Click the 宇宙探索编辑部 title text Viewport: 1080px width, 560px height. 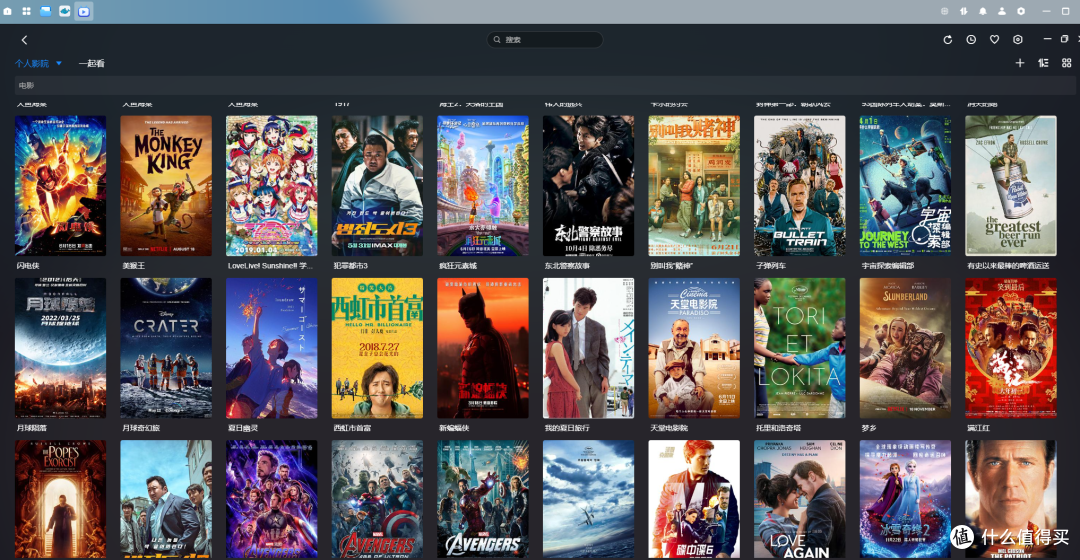pos(888,266)
